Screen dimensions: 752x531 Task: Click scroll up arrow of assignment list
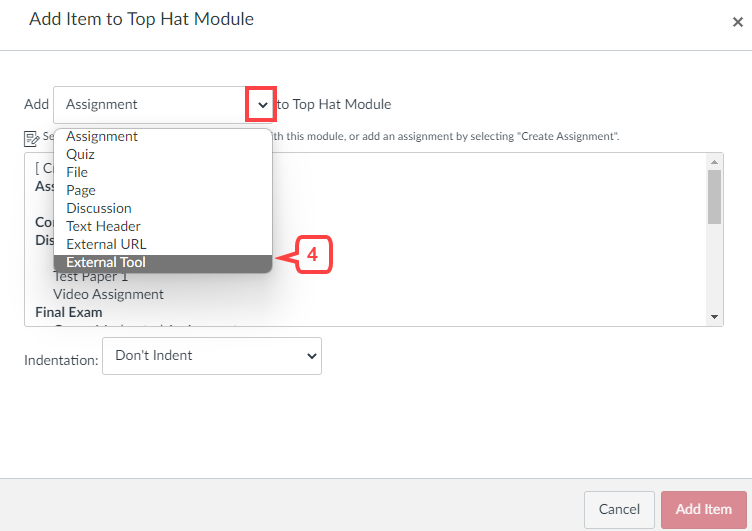point(715,162)
